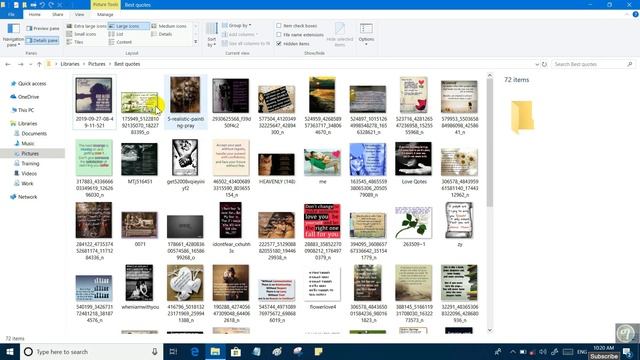The width and height of the screenshot is (640, 360).
Task: Open folder Options button
Action: [366, 35]
